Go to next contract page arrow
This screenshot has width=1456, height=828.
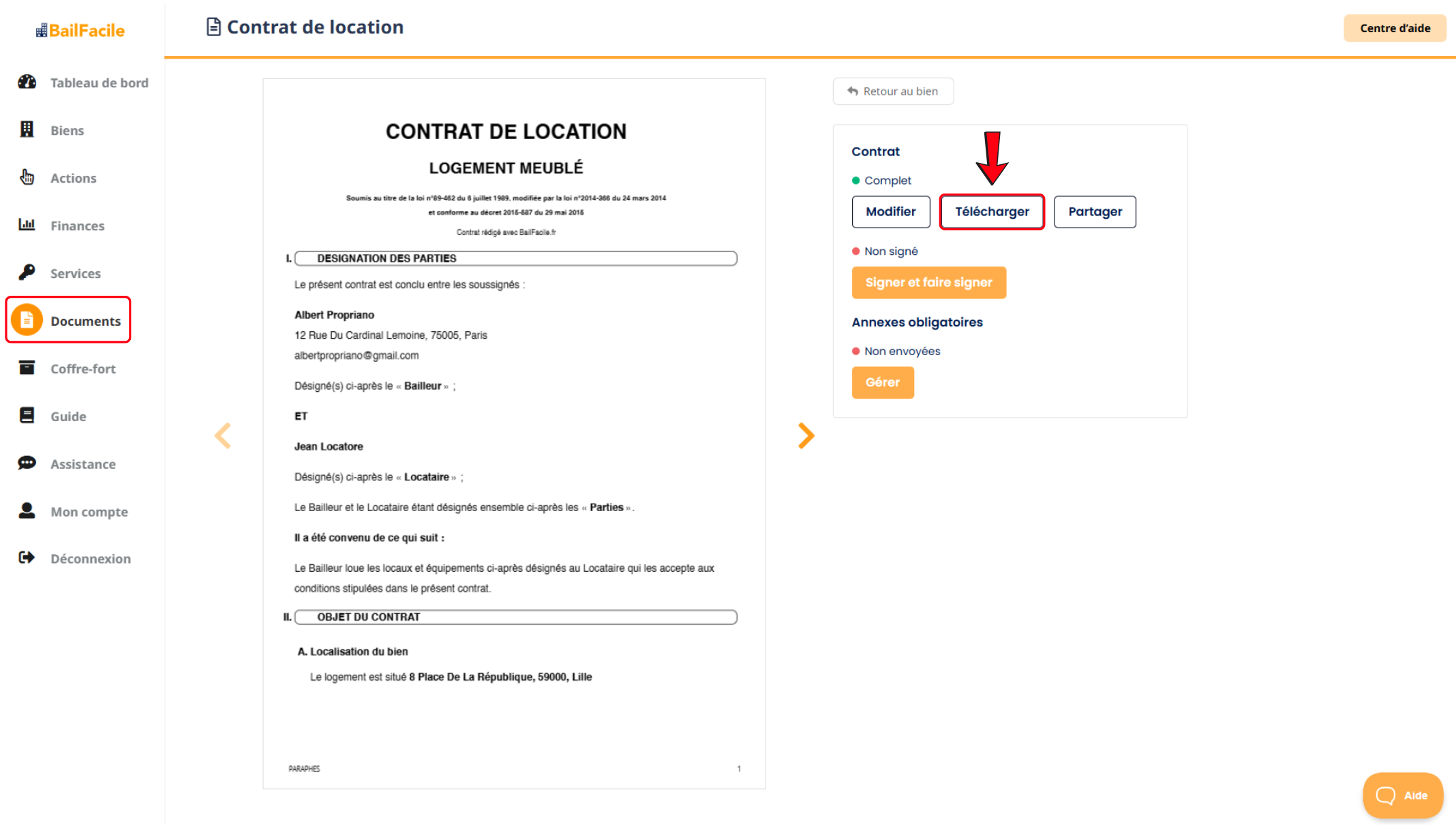pos(806,435)
